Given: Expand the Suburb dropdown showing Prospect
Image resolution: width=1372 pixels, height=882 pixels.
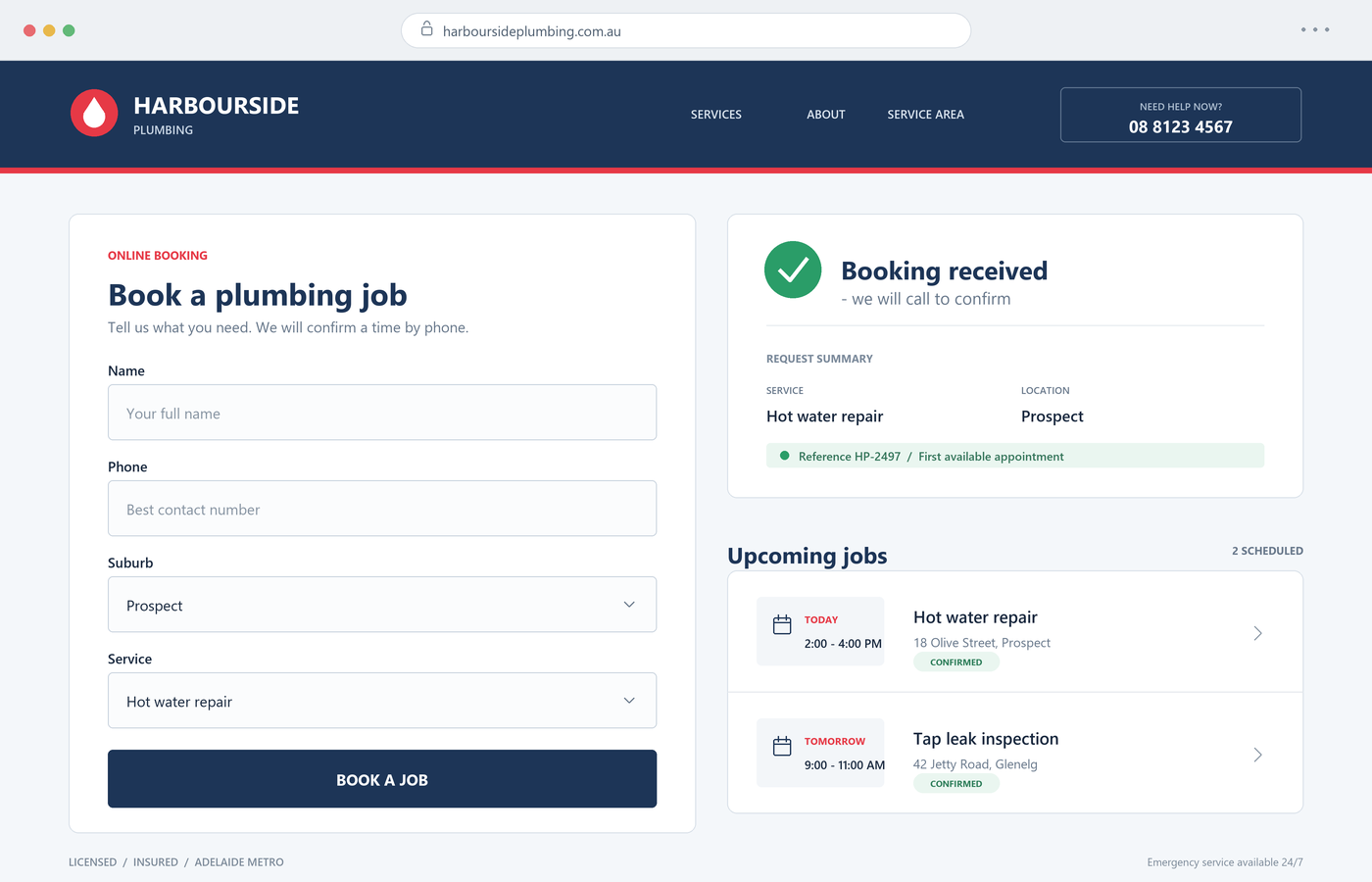Looking at the screenshot, I should click(382, 605).
